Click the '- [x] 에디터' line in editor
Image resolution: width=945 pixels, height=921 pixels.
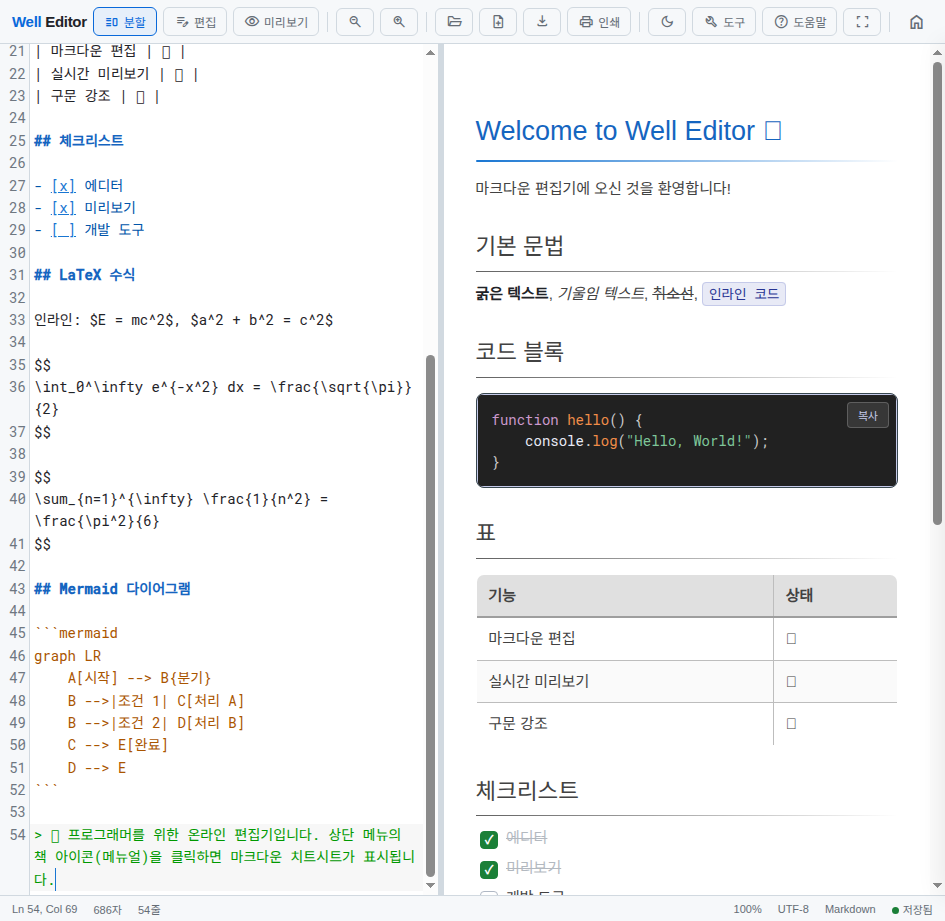pyautogui.click(x=79, y=186)
